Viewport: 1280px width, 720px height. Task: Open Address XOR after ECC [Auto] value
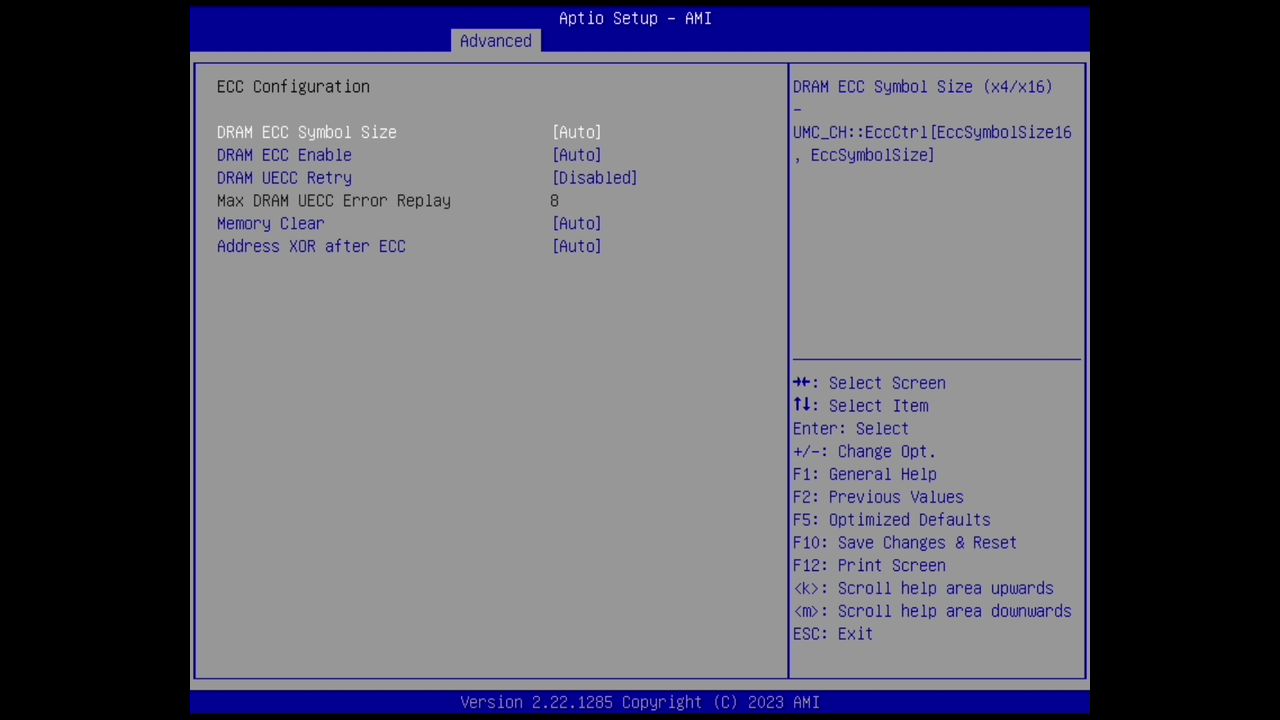click(577, 246)
